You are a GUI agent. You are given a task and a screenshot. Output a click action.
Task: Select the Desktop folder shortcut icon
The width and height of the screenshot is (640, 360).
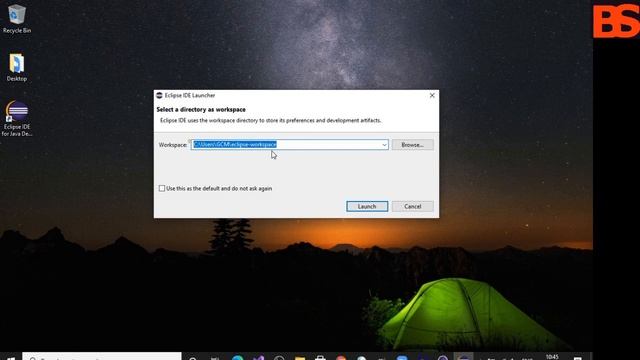click(x=16, y=67)
